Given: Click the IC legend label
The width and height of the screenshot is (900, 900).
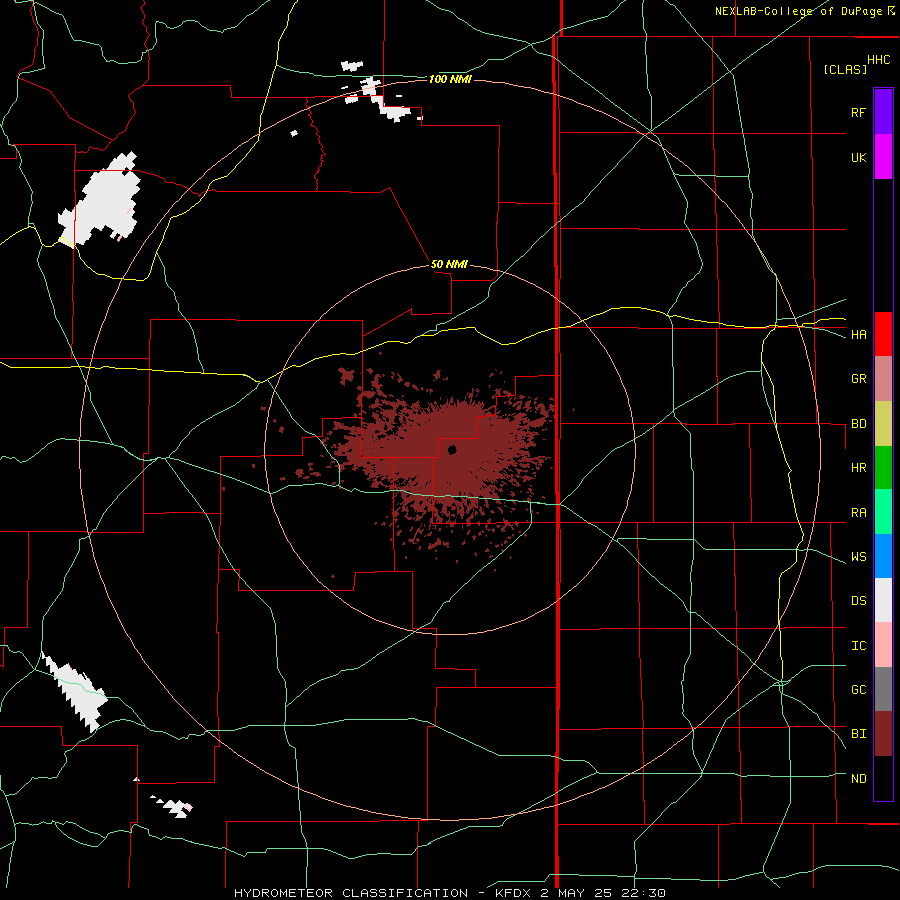Looking at the screenshot, I should point(858,646).
